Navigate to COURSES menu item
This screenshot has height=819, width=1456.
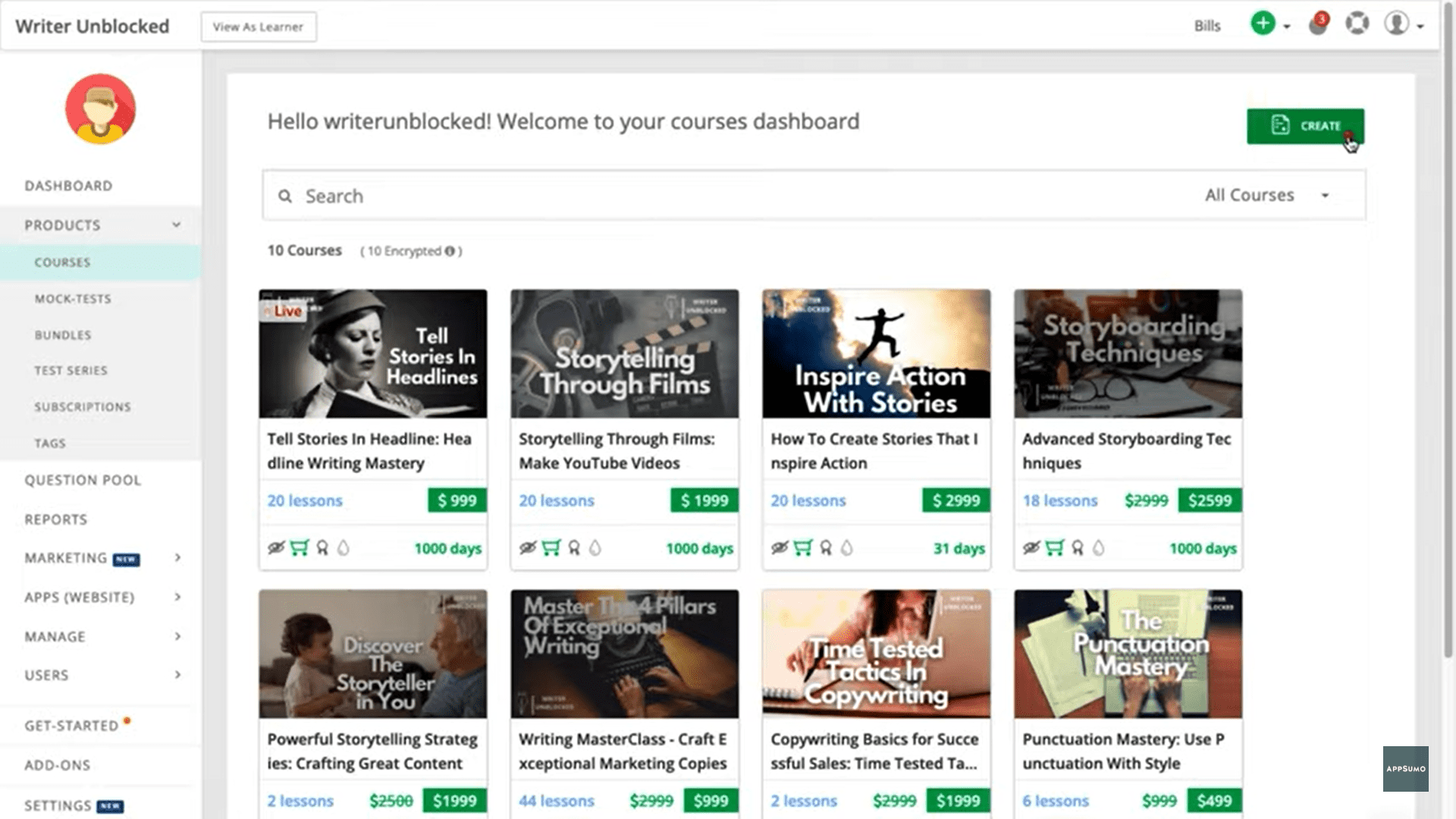62,261
